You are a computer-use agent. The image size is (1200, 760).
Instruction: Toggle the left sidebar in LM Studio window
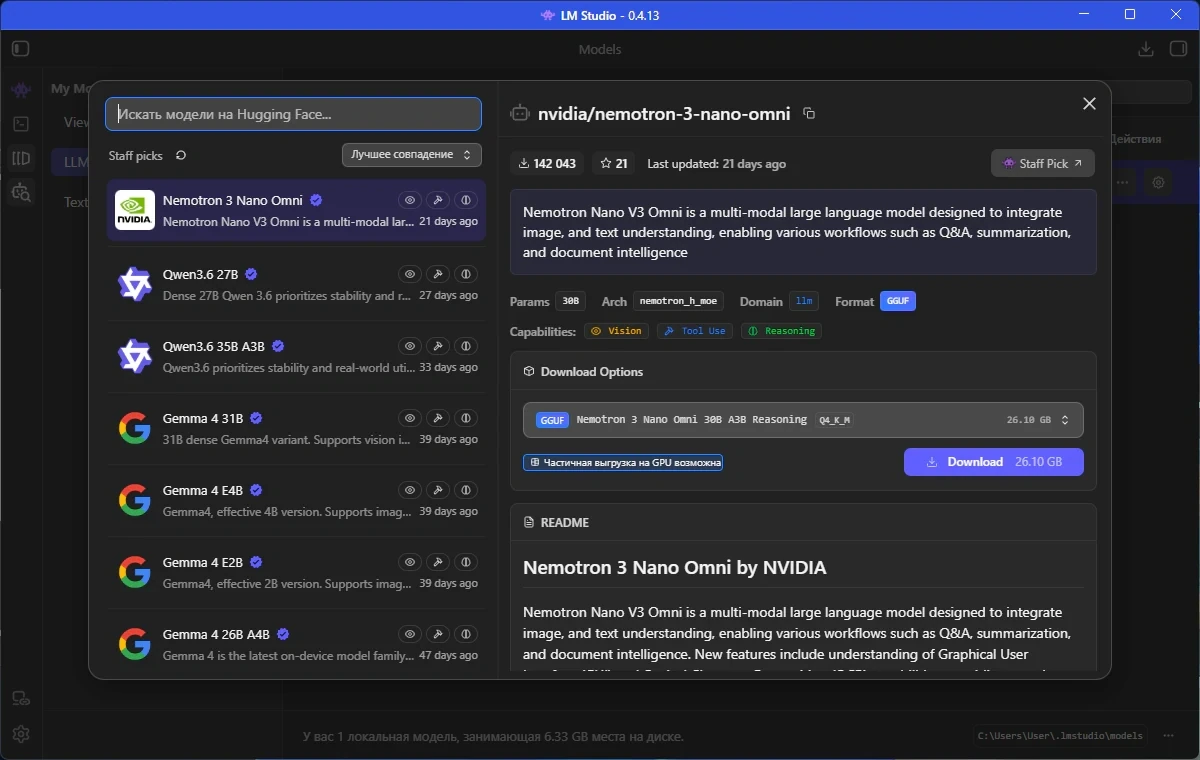coord(21,49)
